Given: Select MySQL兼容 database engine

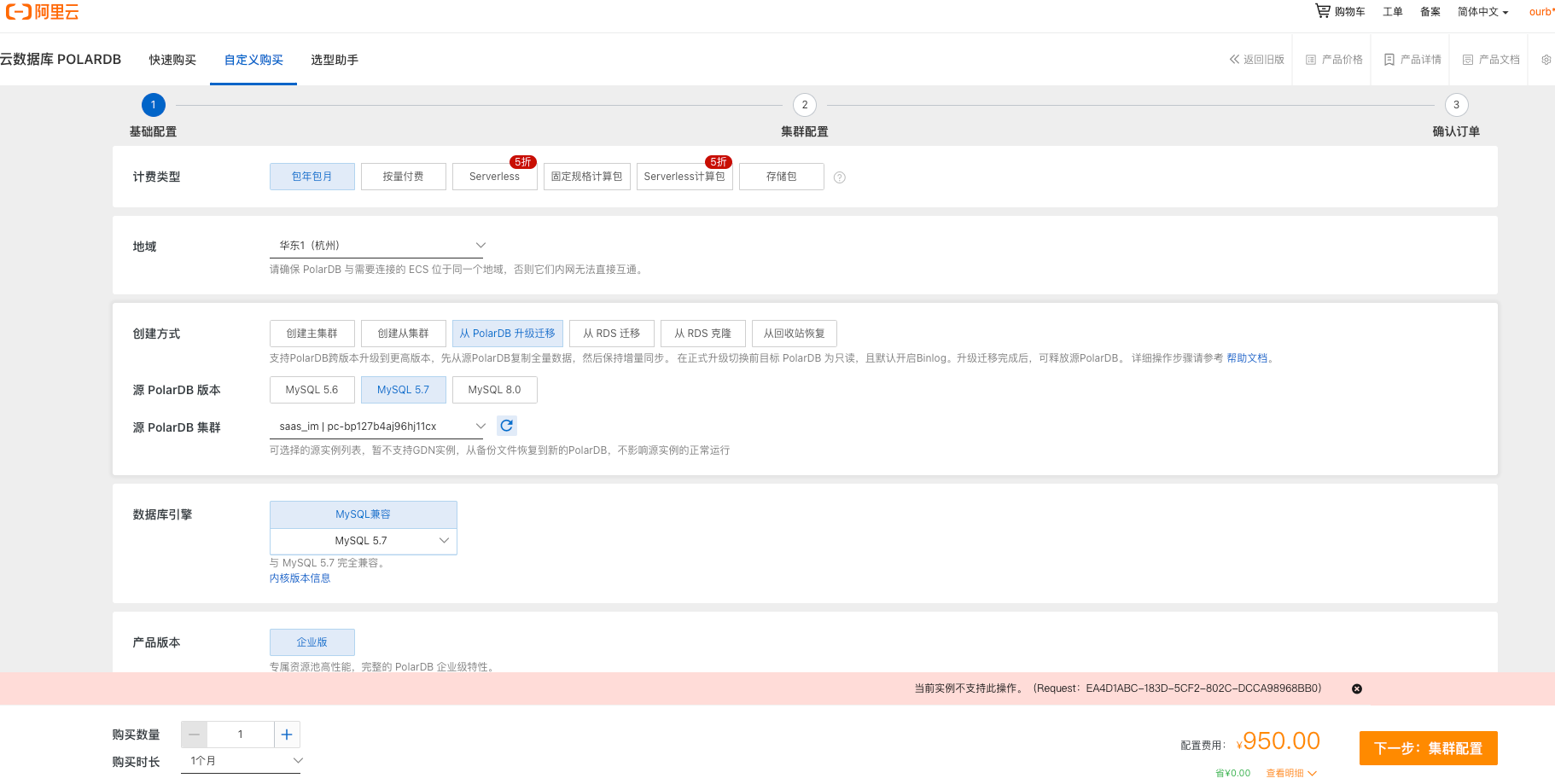Looking at the screenshot, I should pos(364,514).
